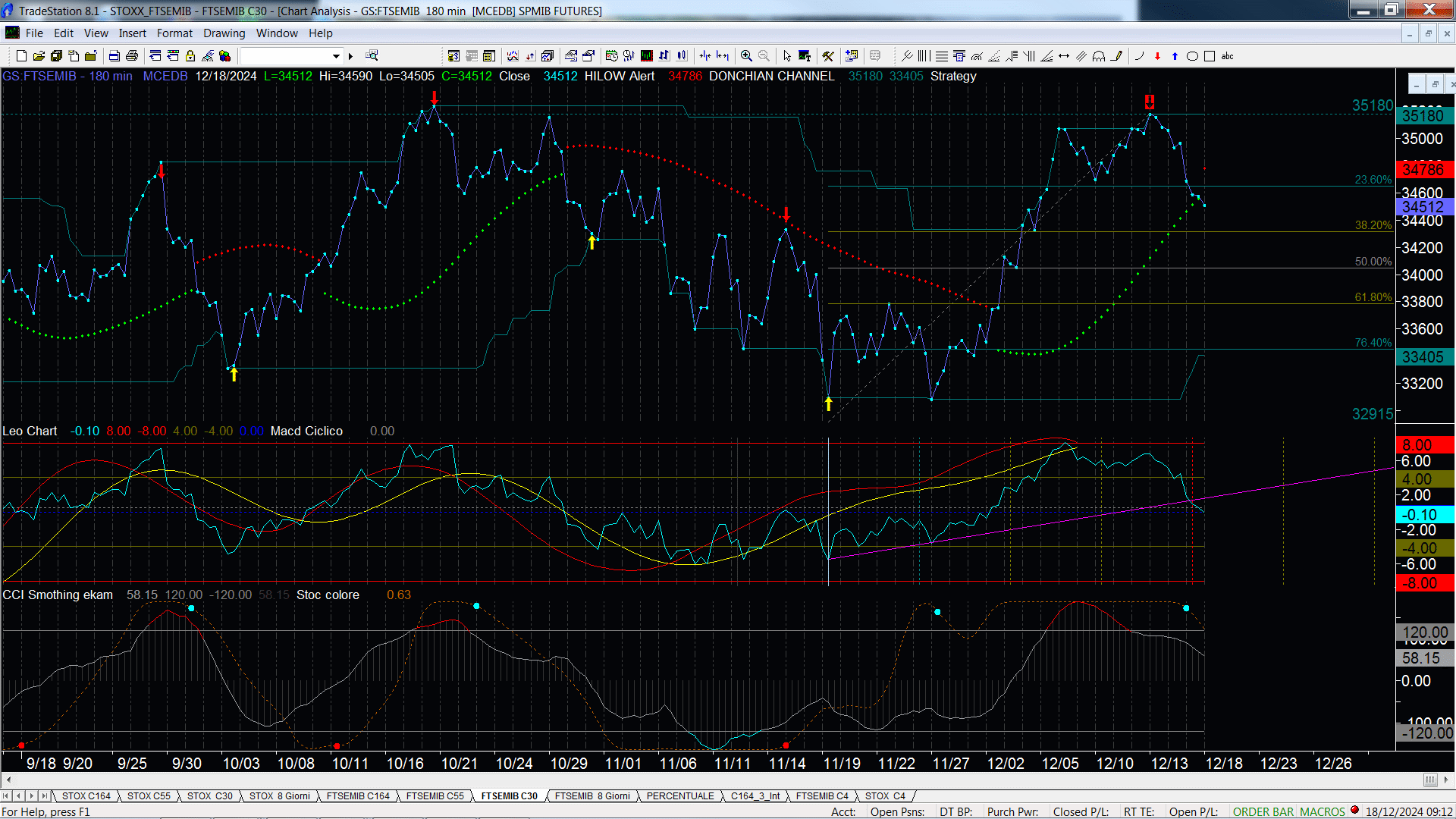
Task: Select the ellipse drawing tool
Action: [1192, 55]
